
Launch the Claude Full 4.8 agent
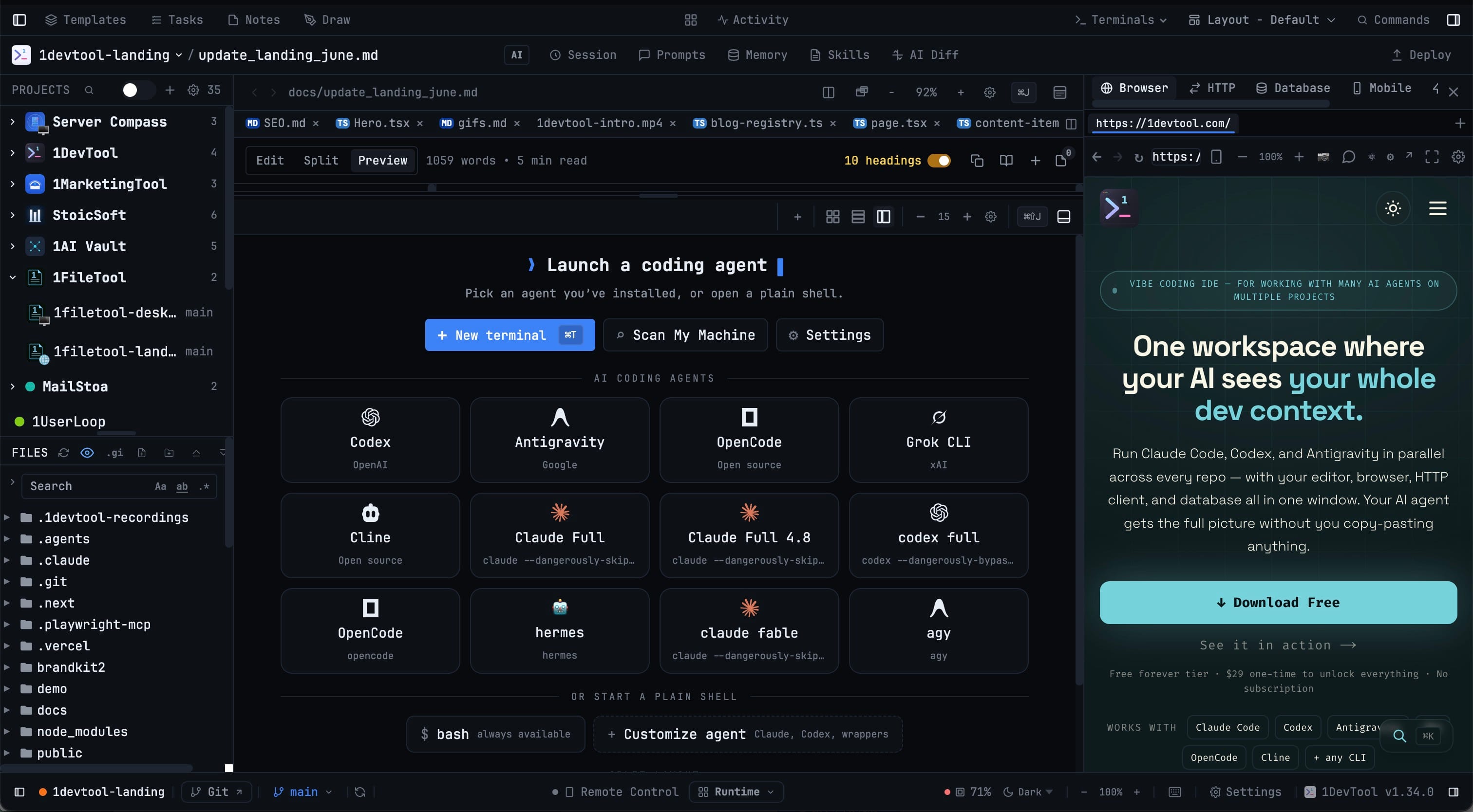tap(749, 535)
